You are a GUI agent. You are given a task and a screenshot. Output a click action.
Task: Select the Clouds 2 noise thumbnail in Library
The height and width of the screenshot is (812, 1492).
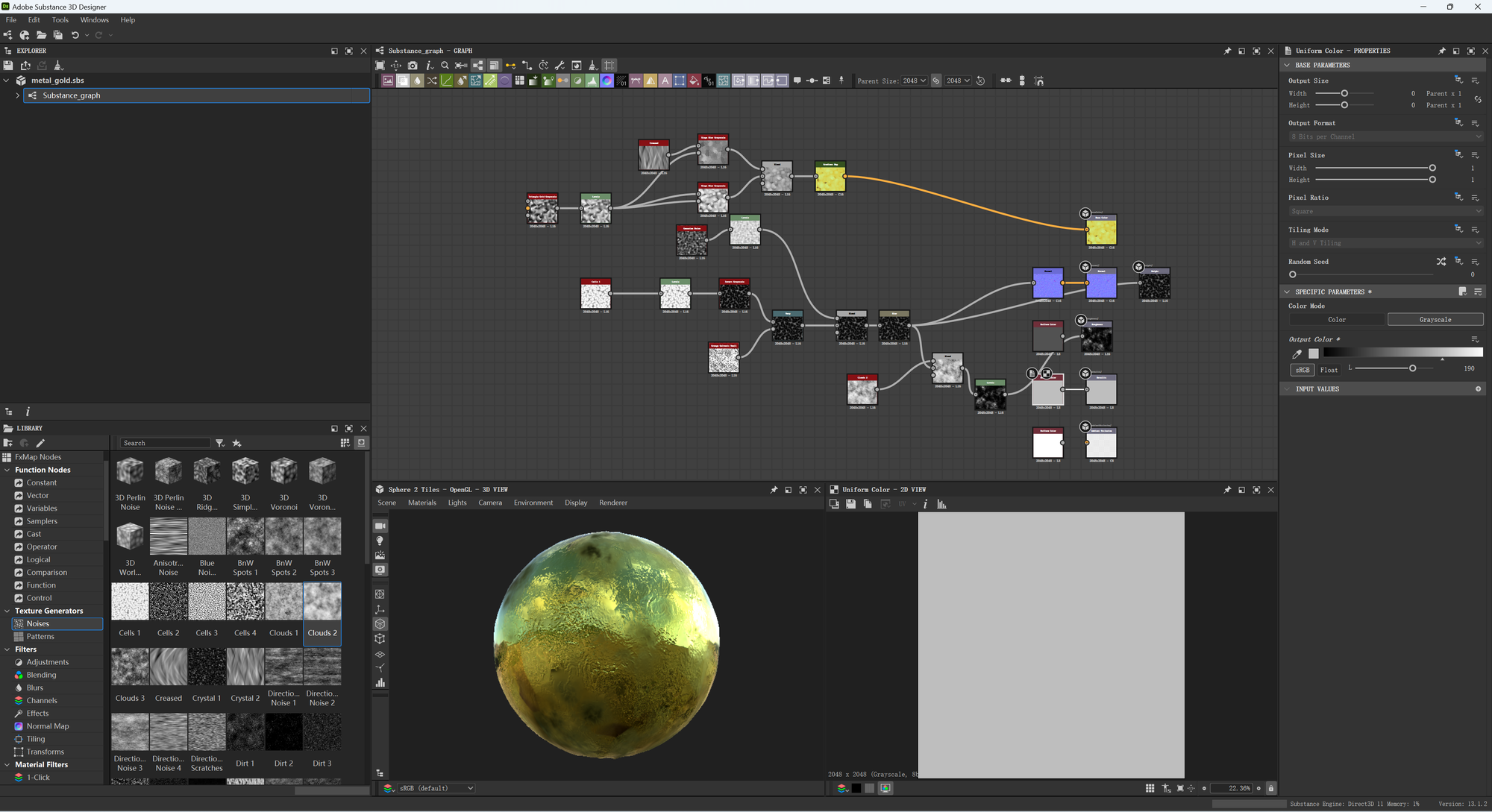322,602
